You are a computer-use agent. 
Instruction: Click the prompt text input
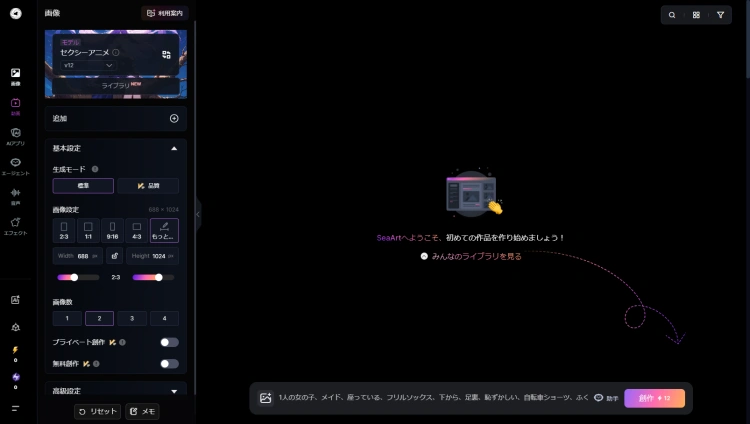(x=433, y=398)
